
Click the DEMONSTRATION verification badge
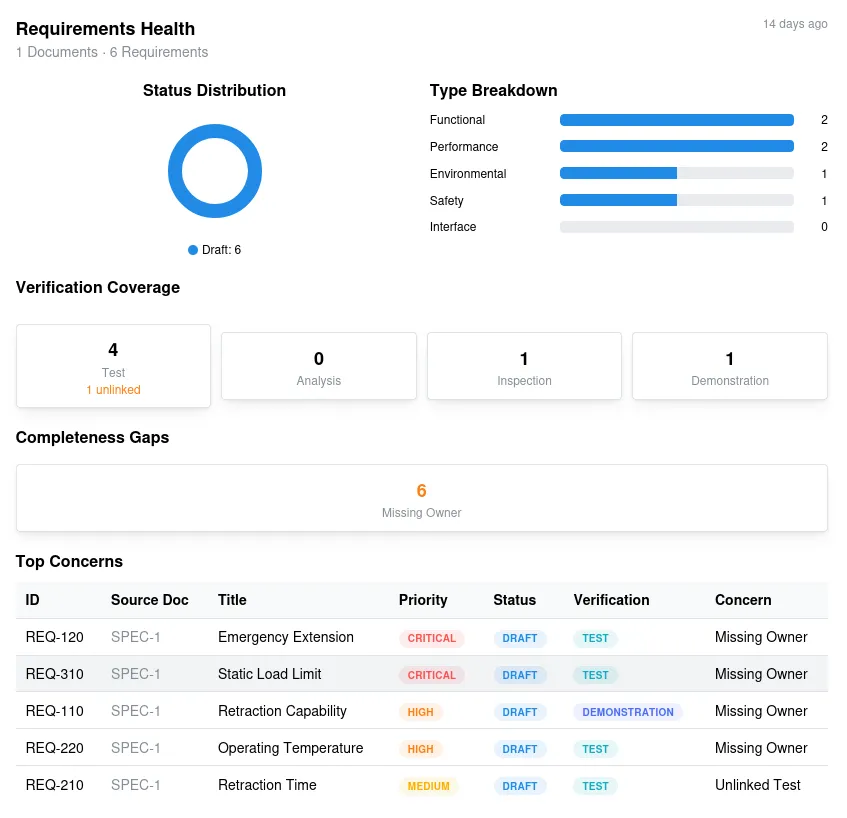click(x=628, y=712)
